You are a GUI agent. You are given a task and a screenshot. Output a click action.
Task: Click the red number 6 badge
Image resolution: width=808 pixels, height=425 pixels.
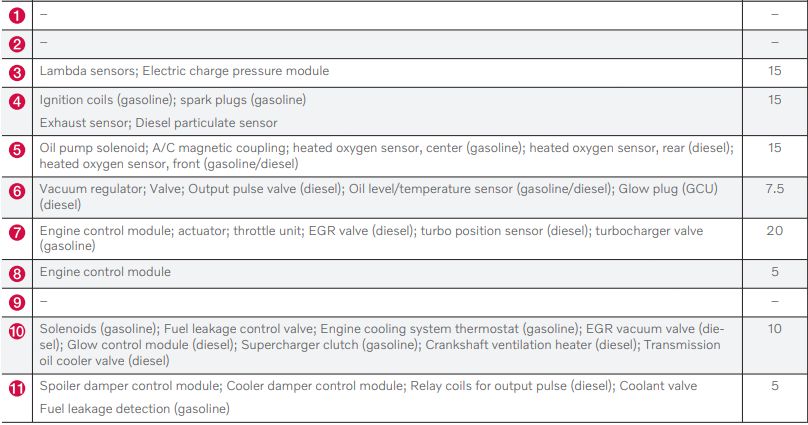16,190
